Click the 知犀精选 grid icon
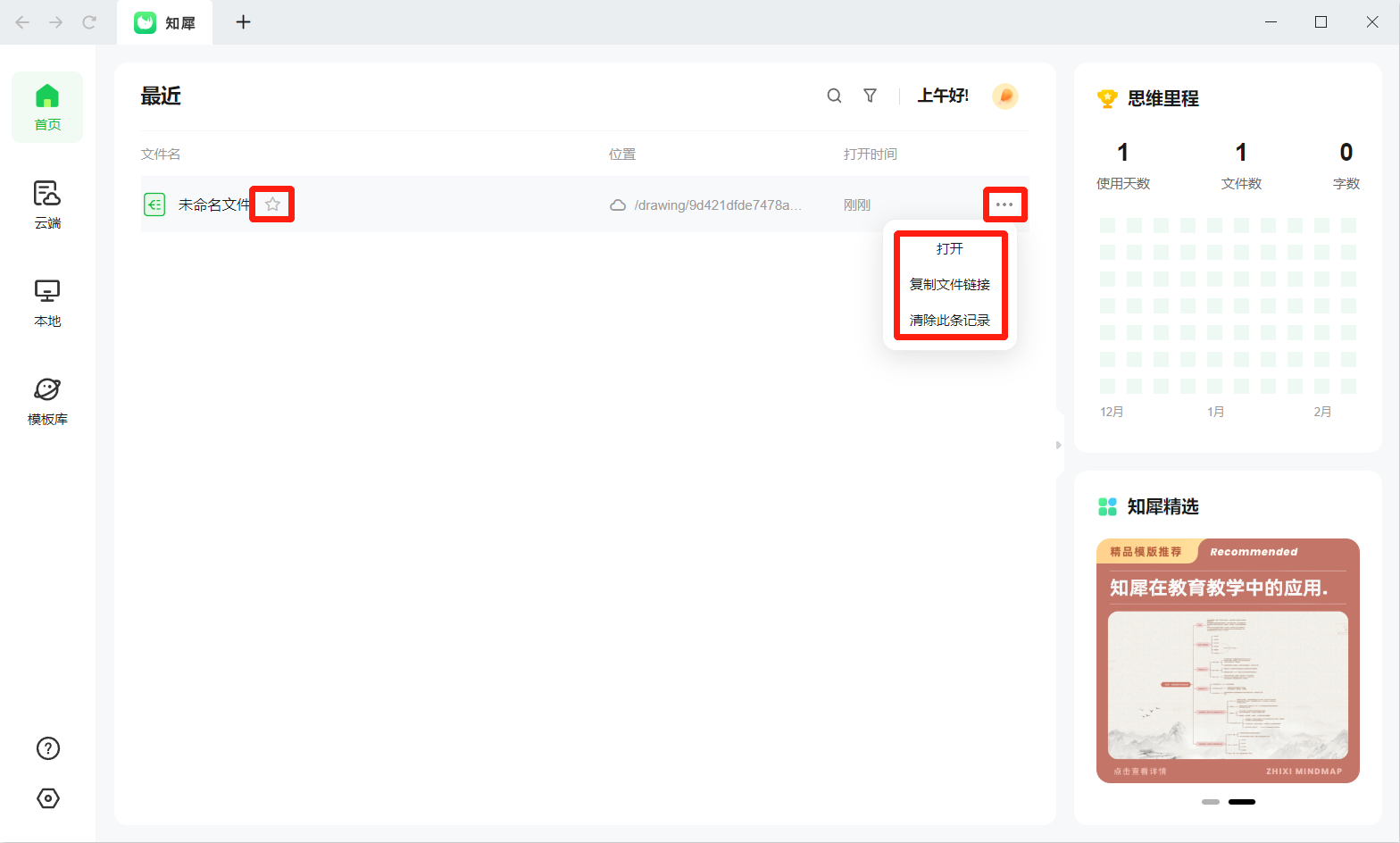Screen dimensions: 1400x843 1107,506
